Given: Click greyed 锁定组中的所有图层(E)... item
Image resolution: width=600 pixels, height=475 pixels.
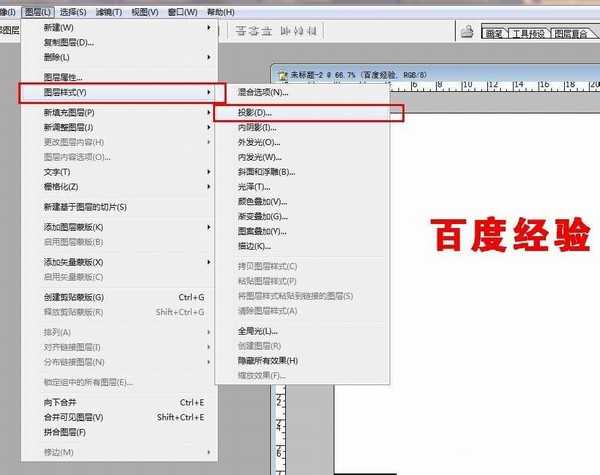Looking at the screenshot, I should coord(119,382).
